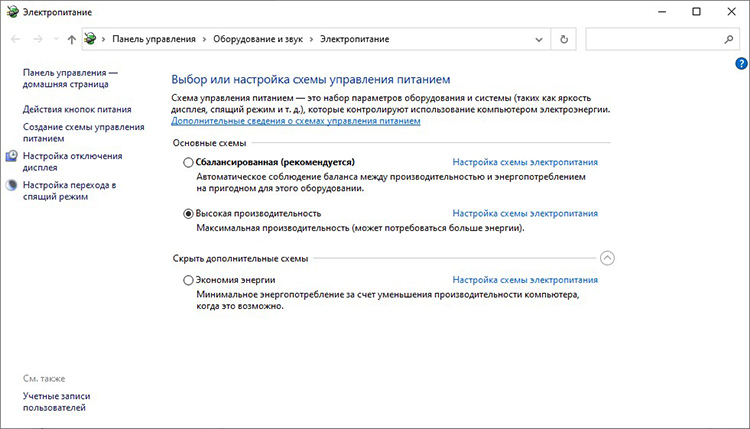Click the search magnifier icon
This screenshot has height=429, width=750.
(x=727, y=39)
